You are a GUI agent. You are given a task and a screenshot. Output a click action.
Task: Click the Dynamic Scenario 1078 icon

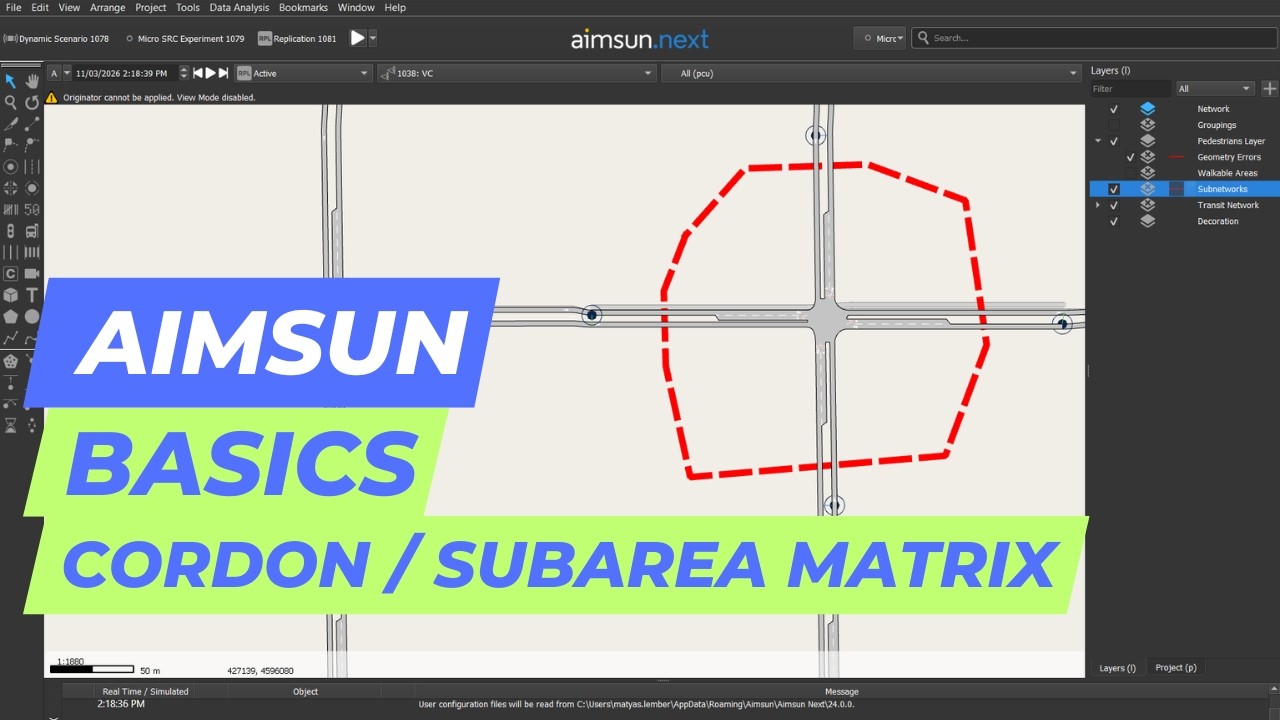click(10, 38)
